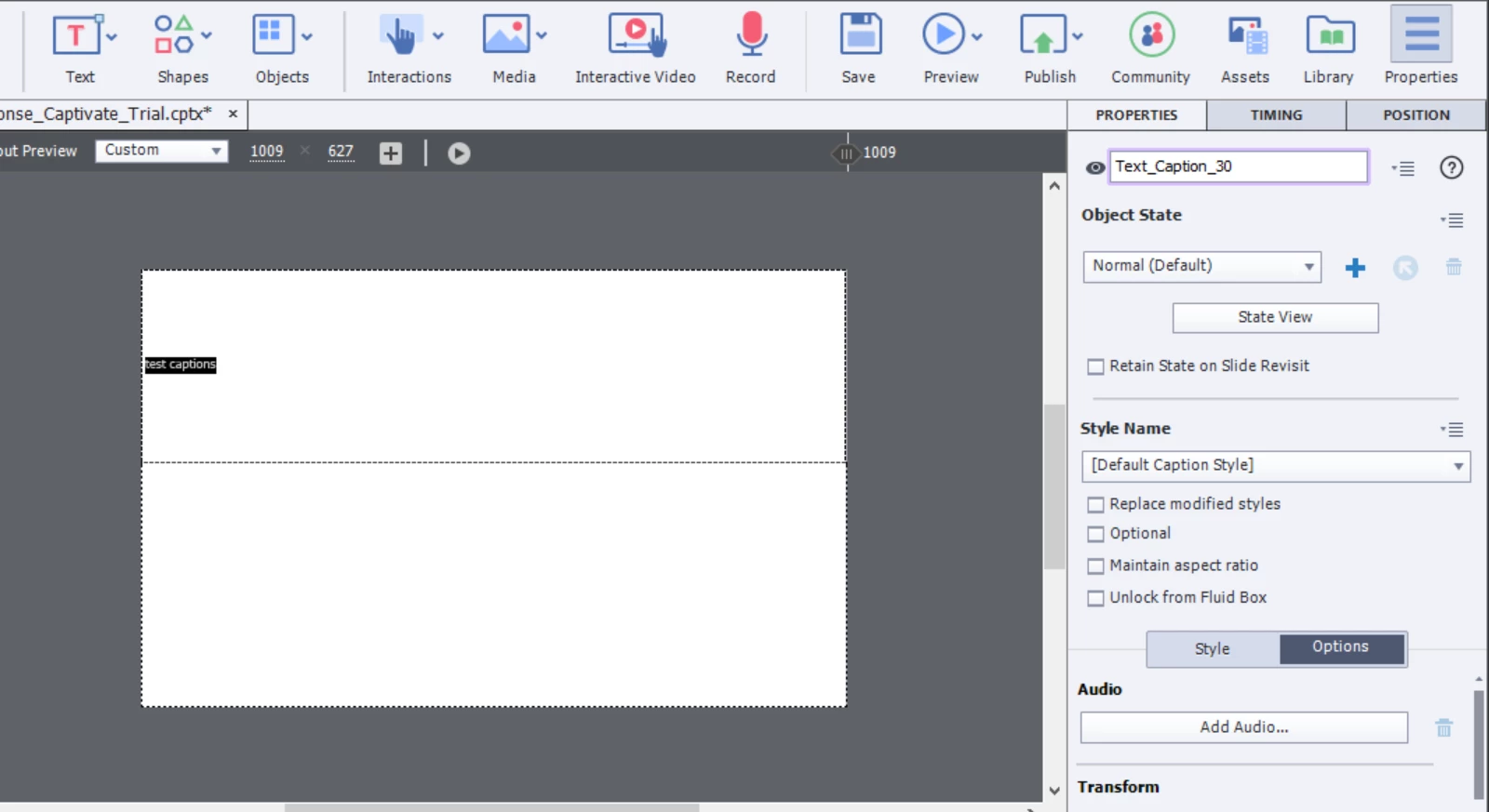Click the reset state icon
Image resolution: width=1489 pixels, height=812 pixels.
tap(1405, 268)
